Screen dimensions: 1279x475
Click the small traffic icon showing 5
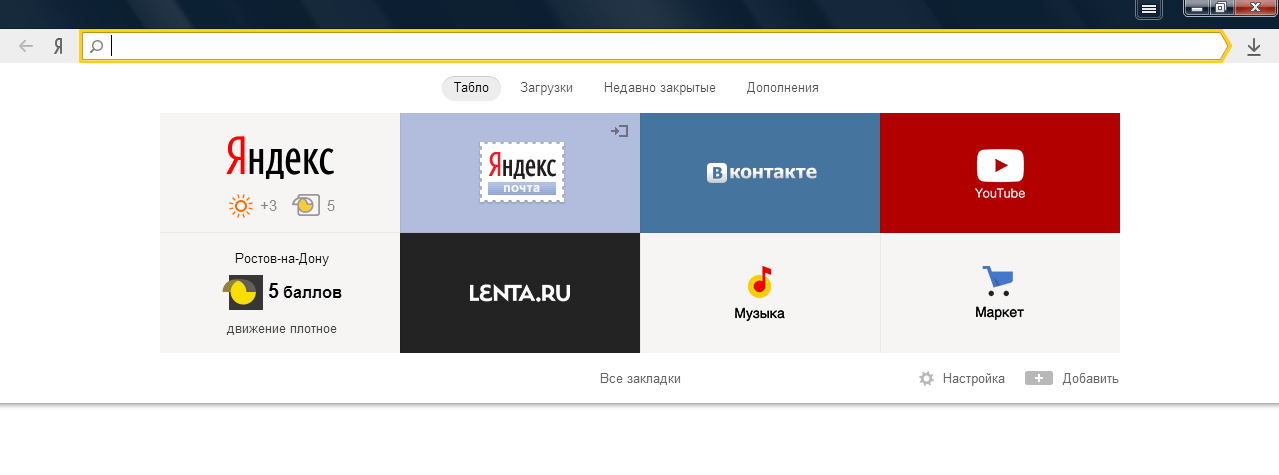[x=305, y=206]
